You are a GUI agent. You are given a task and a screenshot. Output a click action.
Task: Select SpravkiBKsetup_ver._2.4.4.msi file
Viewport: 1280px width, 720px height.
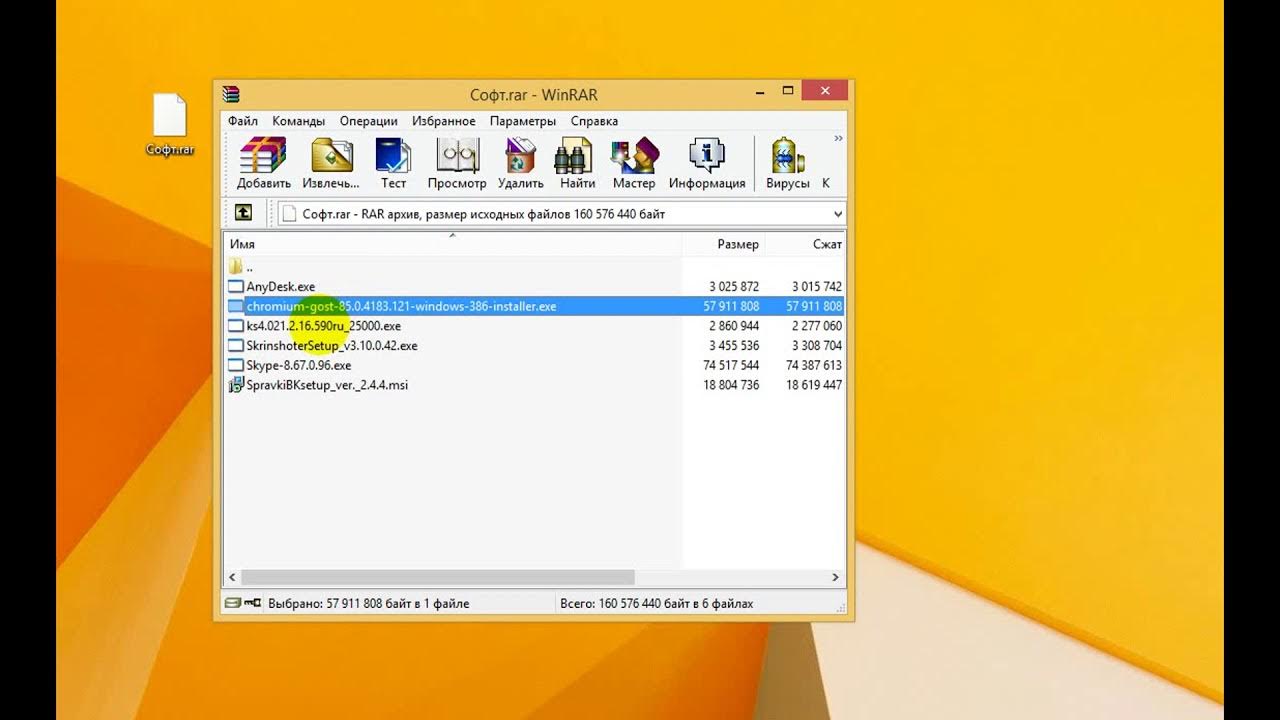(327, 385)
